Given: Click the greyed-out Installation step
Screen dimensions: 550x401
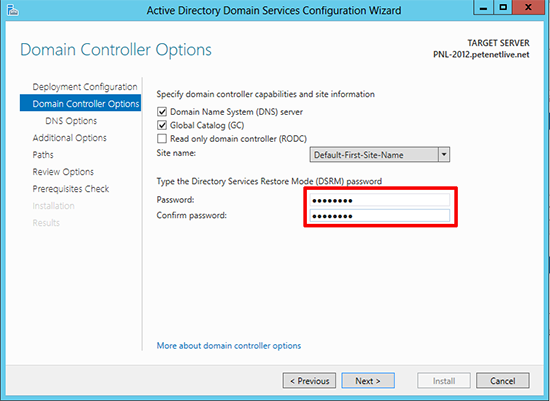Looking at the screenshot, I should [x=53, y=206].
